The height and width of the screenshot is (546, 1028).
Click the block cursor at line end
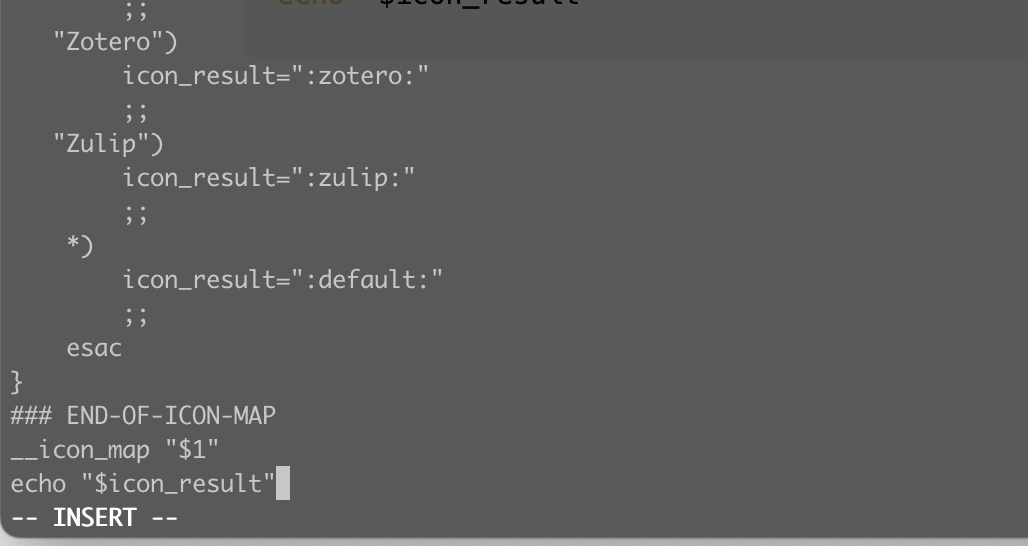pos(283,484)
